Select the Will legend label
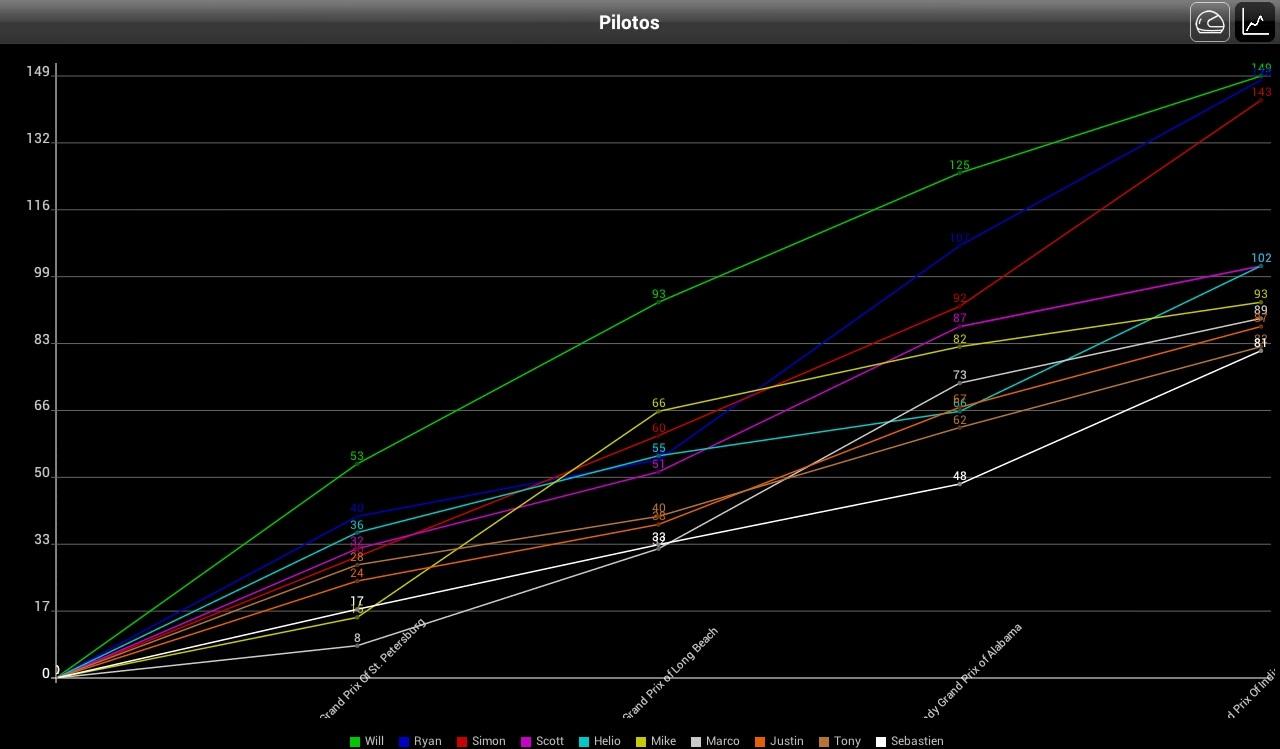This screenshot has width=1280, height=749. [x=374, y=741]
